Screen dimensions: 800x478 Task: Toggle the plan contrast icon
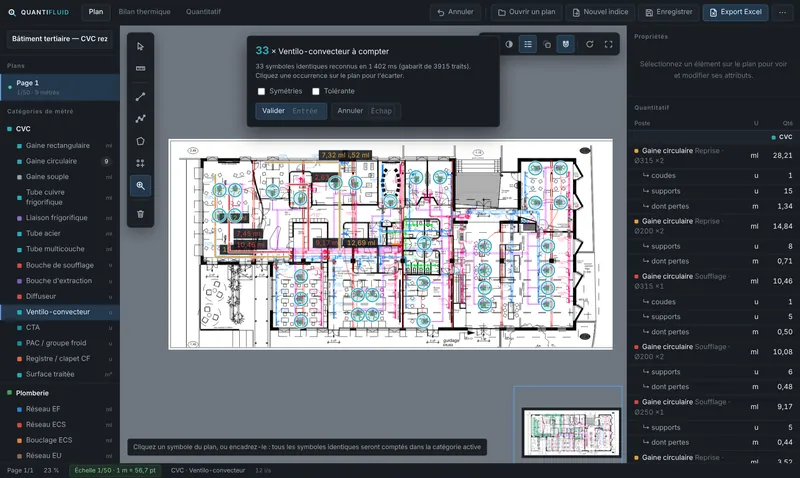click(x=509, y=44)
